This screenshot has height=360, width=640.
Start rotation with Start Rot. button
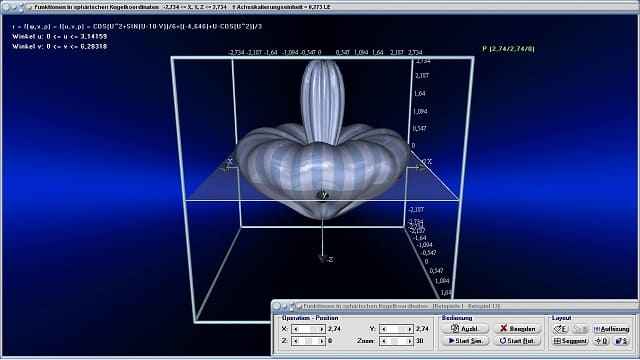coord(517,341)
